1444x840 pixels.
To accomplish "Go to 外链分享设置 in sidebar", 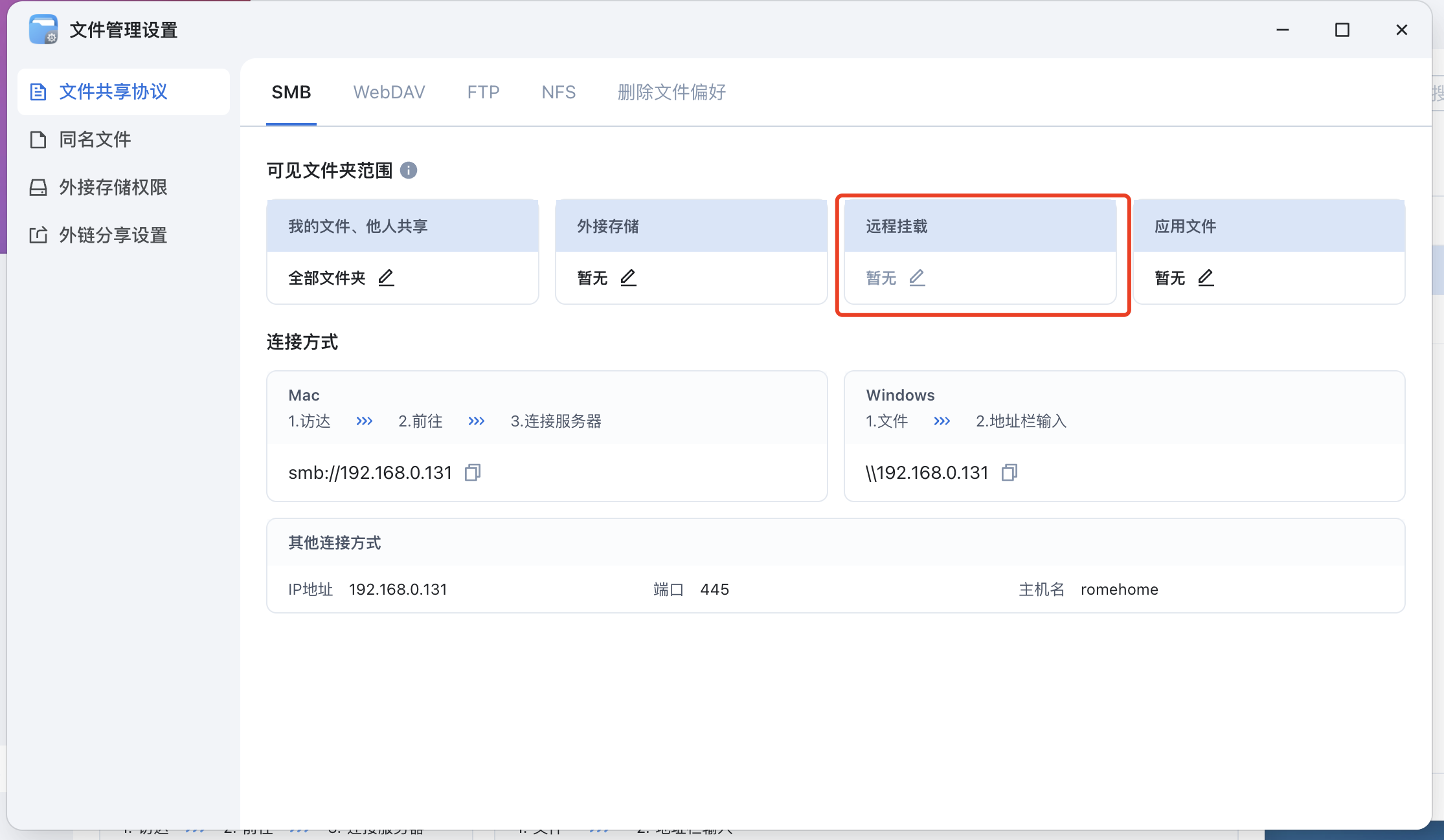I will pyautogui.click(x=113, y=235).
